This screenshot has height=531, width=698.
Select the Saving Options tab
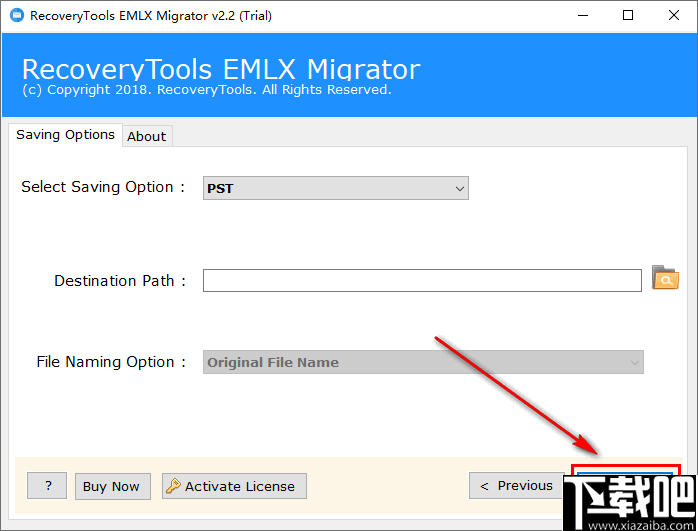tap(65, 135)
